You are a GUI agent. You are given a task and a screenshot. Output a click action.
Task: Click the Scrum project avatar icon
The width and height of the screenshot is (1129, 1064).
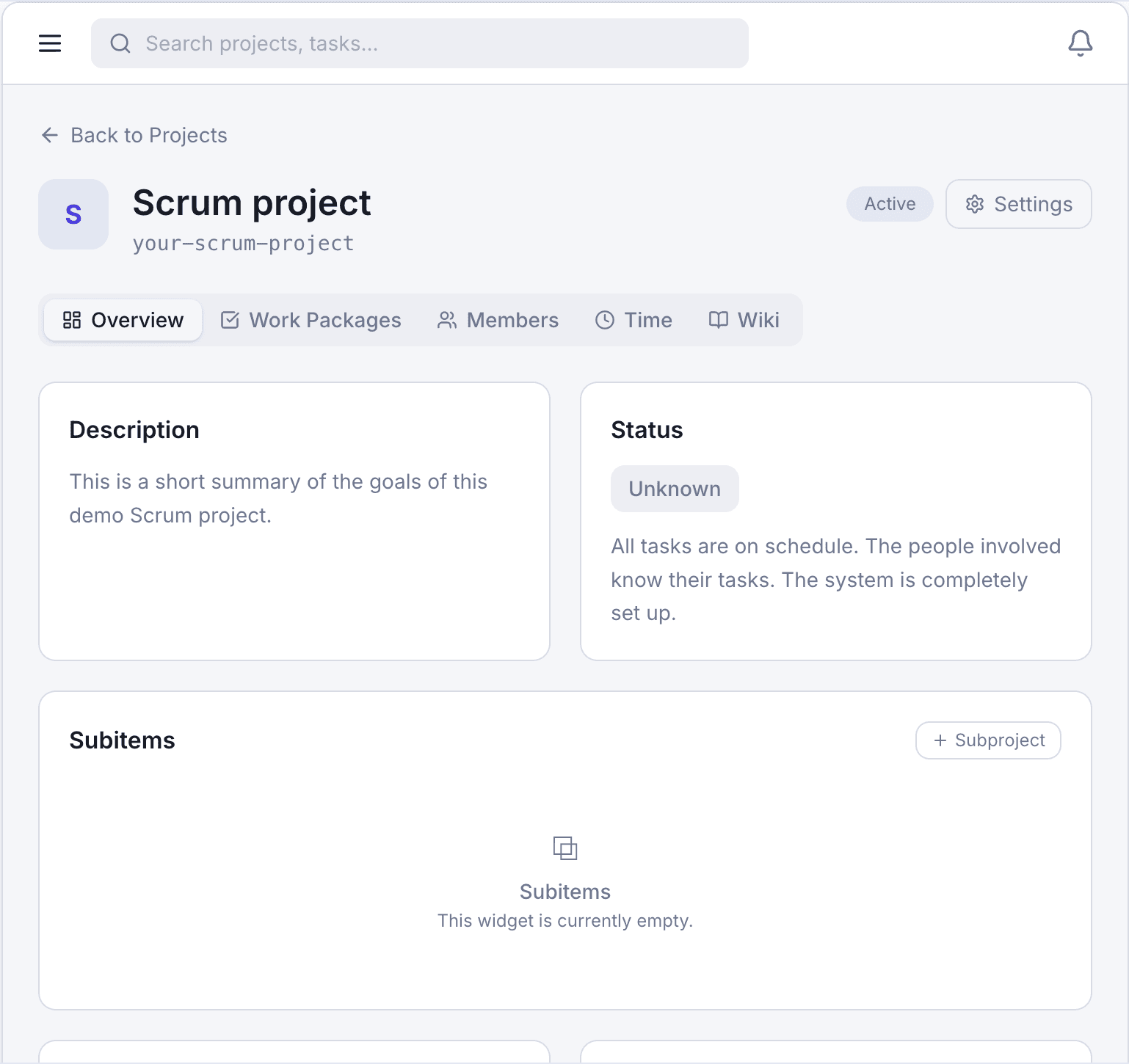coord(73,214)
